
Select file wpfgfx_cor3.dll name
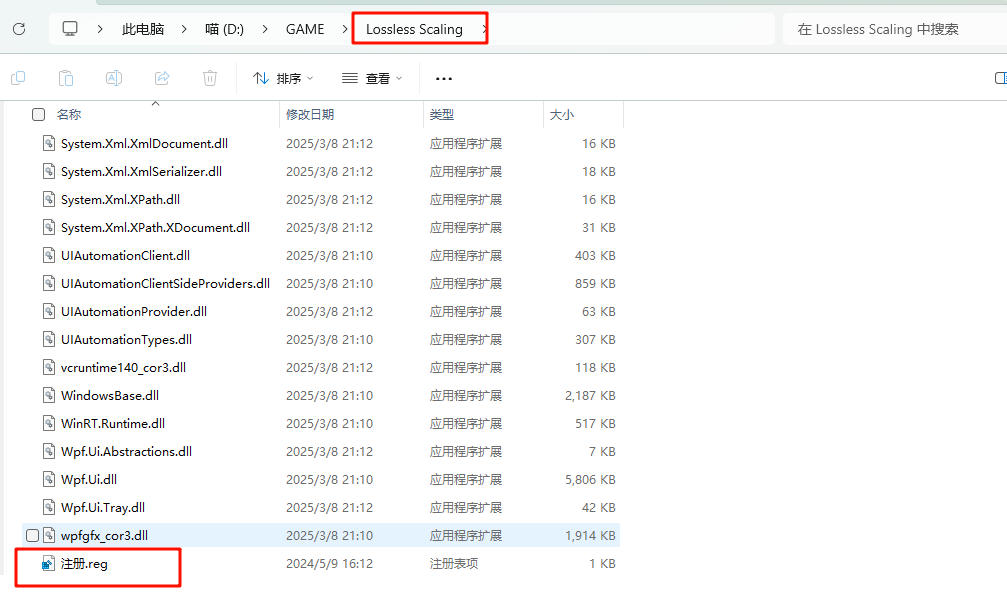[x=104, y=536]
